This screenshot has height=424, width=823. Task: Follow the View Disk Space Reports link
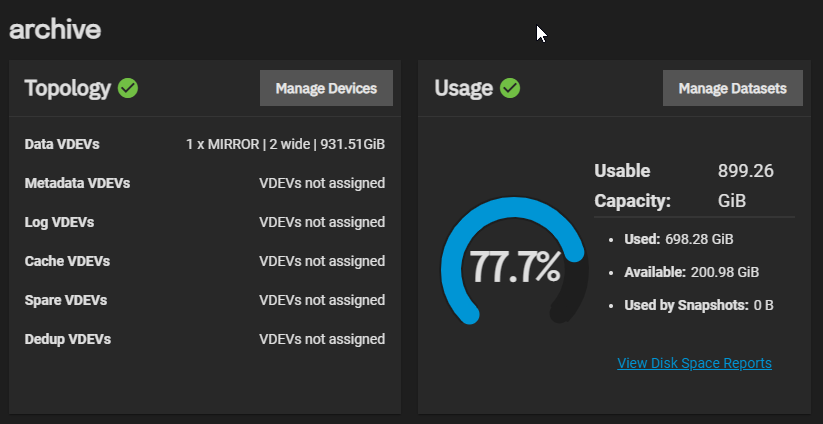pyautogui.click(x=694, y=363)
